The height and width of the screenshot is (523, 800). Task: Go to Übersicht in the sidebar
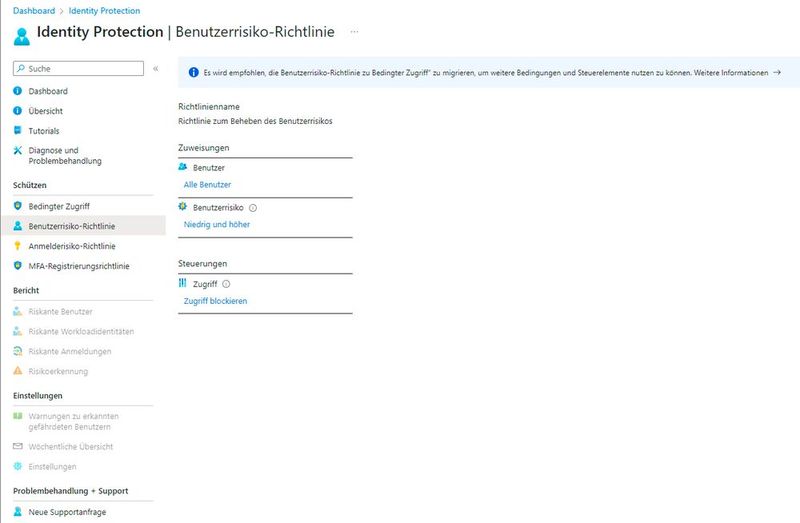(x=46, y=111)
